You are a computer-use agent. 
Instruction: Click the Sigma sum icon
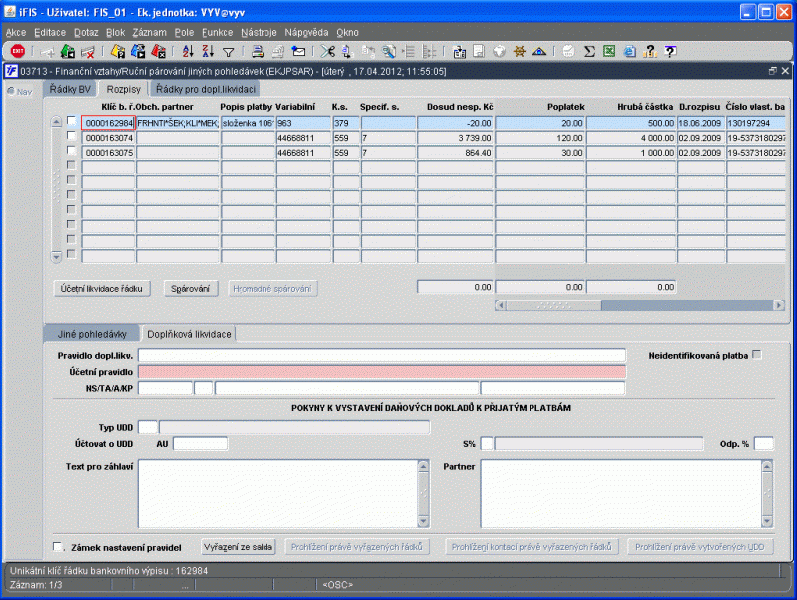coord(589,51)
